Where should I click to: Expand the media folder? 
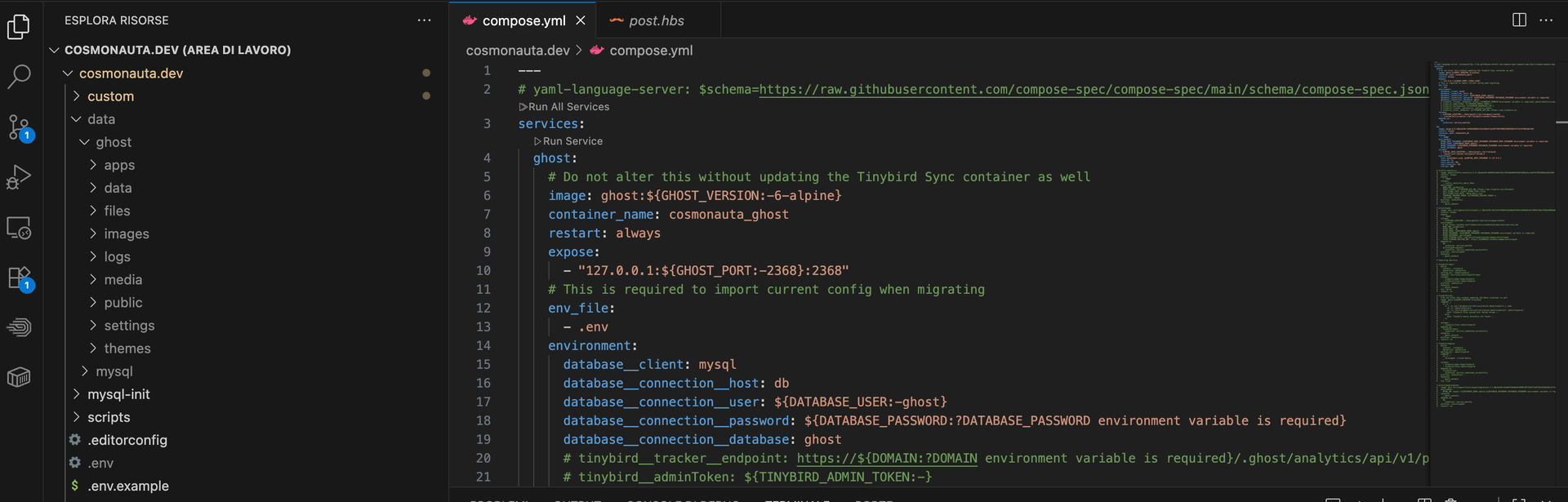(93, 278)
